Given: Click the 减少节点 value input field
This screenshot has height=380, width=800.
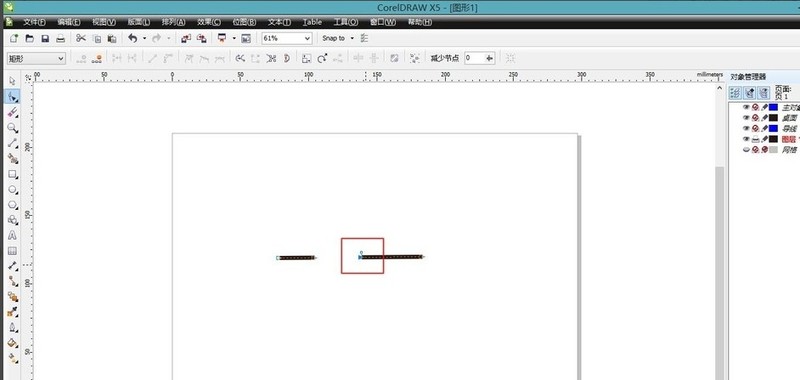Looking at the screenshot, I should [x=474, y=58].
